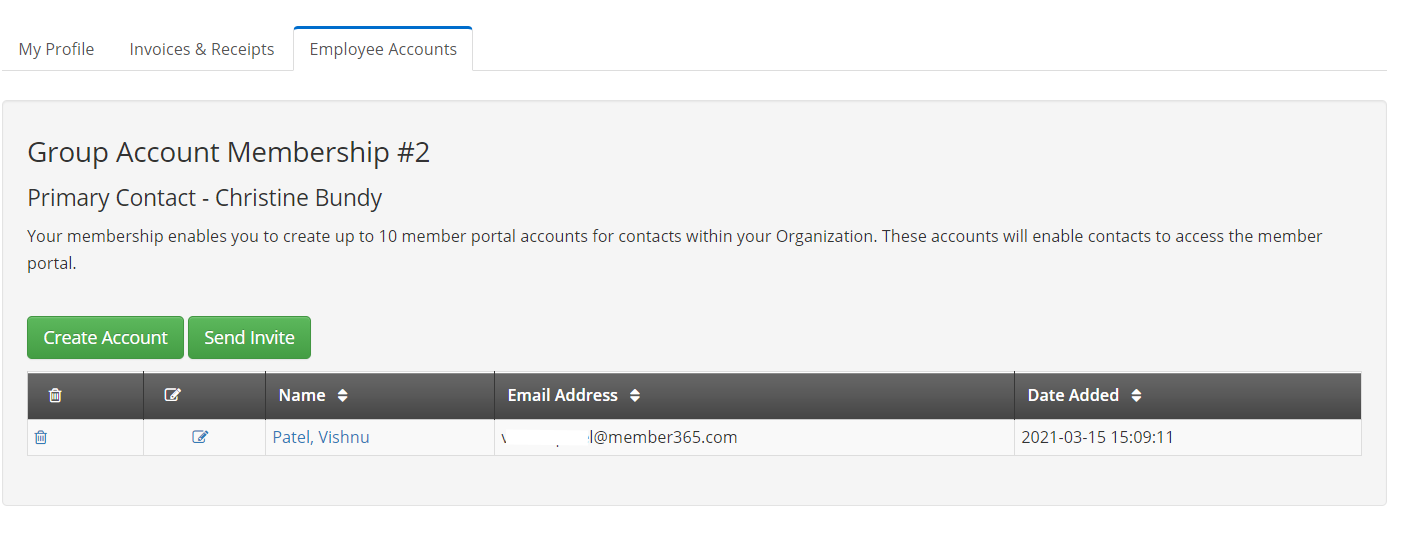
Task: Sort table by the Name header label
Action: (302, 395)
